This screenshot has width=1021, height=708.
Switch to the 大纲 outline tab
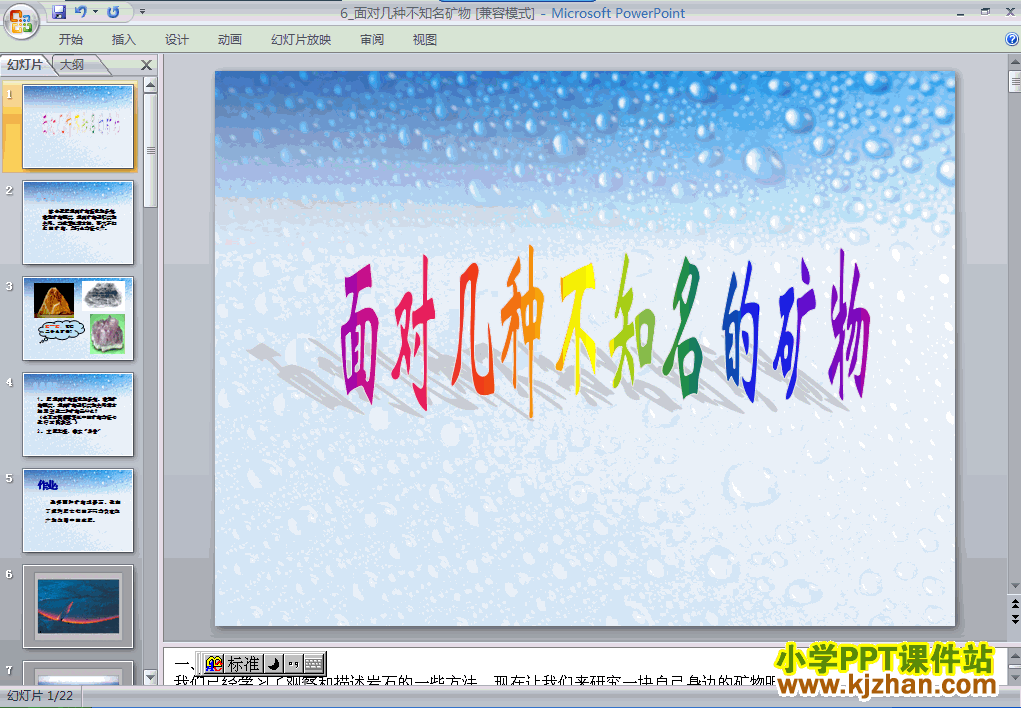coord(72,64)
